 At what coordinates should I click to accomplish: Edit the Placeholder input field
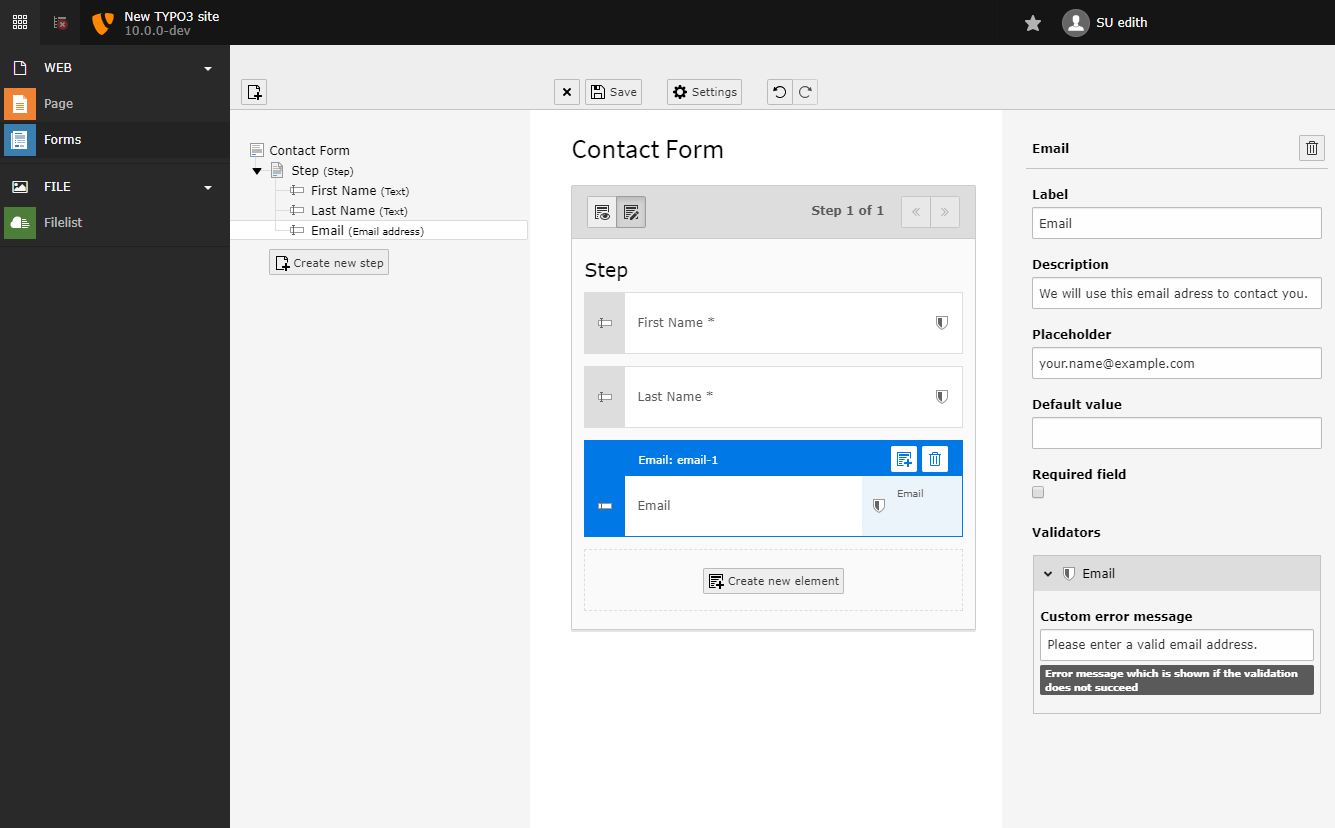(1176, 363)
